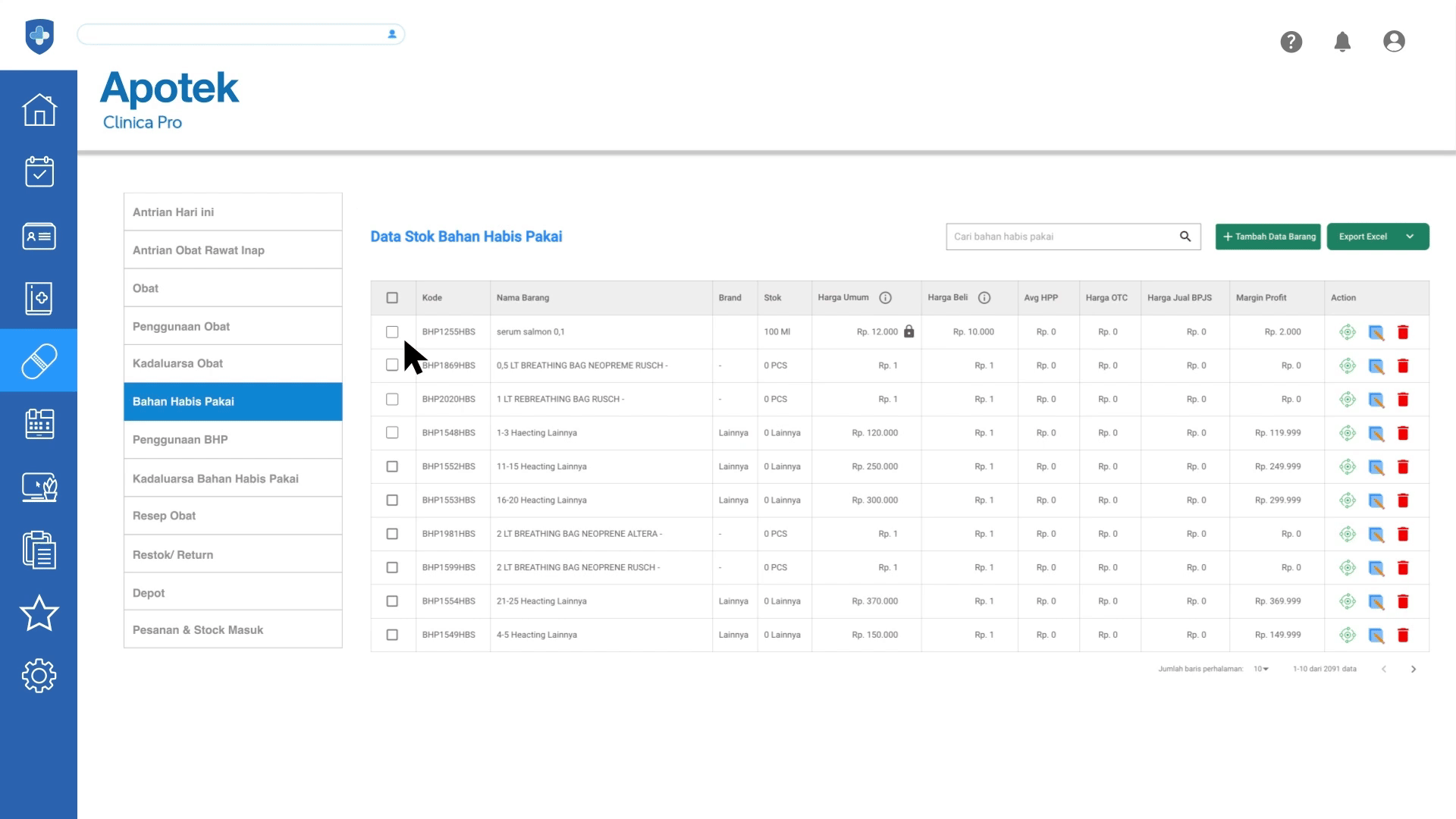
Task: Select checkbox for BHP1554HBS row
Action: [x=392, y=601]
